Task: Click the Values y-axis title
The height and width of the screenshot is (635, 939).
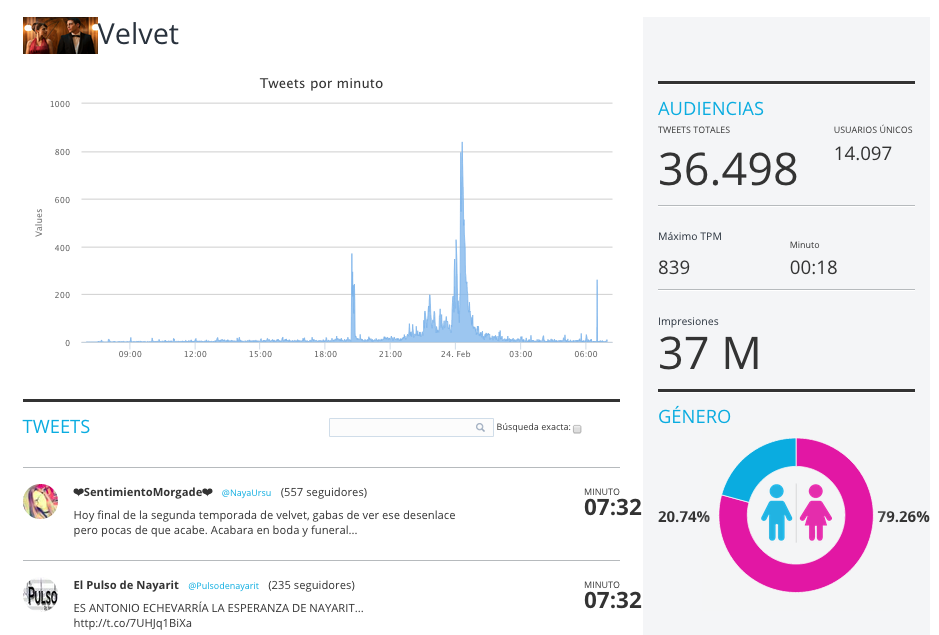Action: point(39,223)
